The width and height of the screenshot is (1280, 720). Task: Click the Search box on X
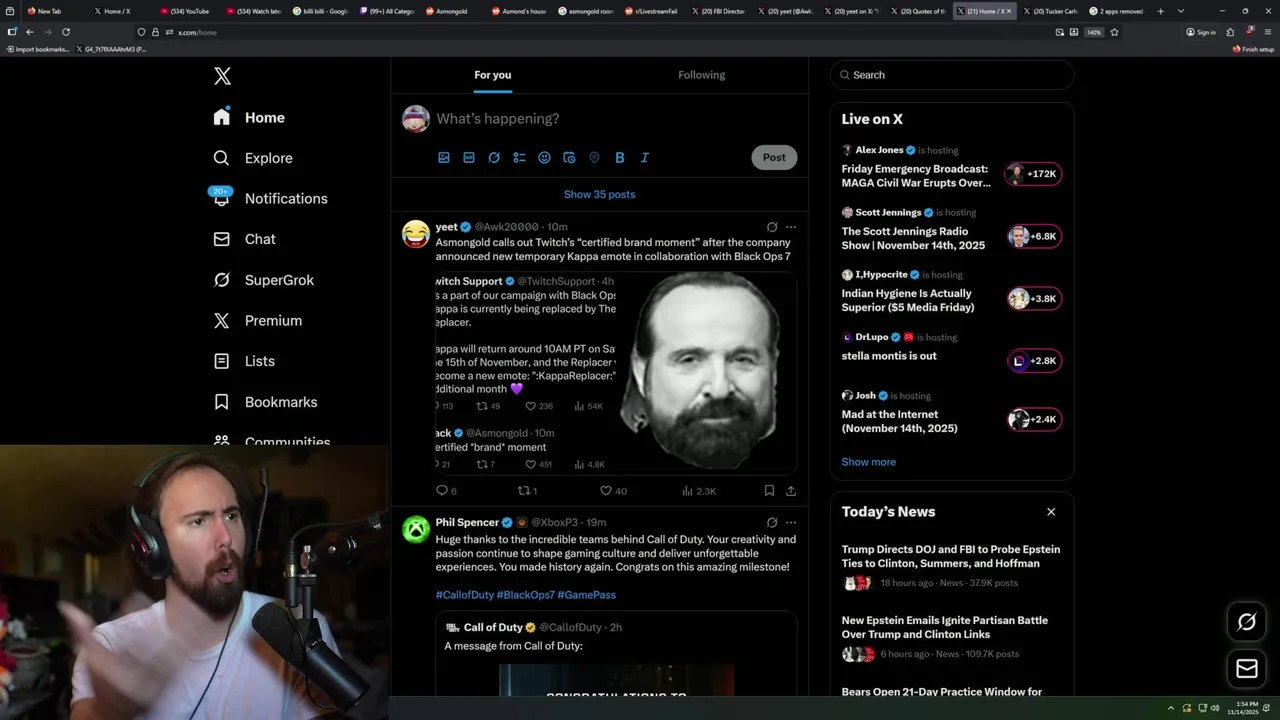coord(952,75)
